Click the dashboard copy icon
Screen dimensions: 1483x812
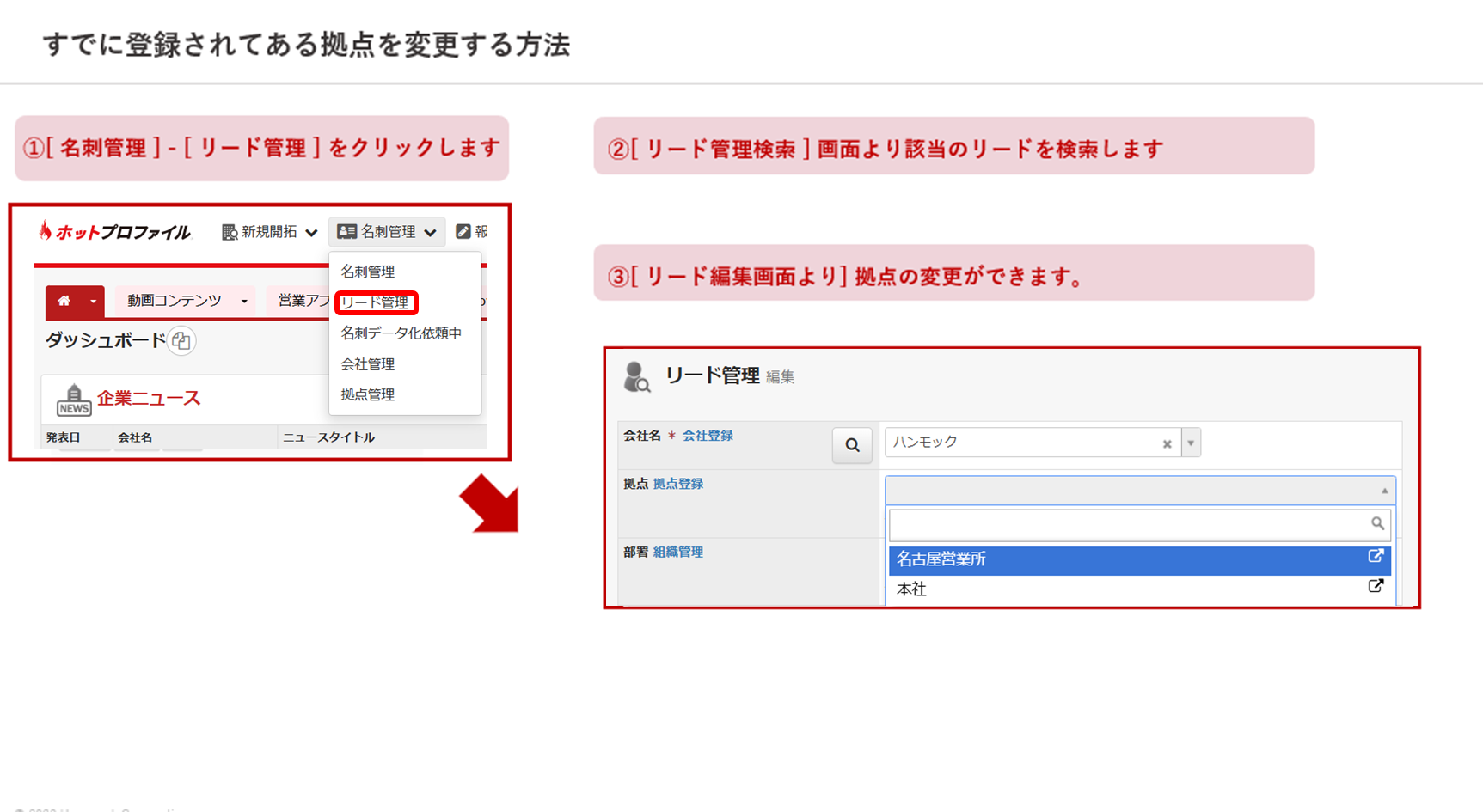[181, 341]
